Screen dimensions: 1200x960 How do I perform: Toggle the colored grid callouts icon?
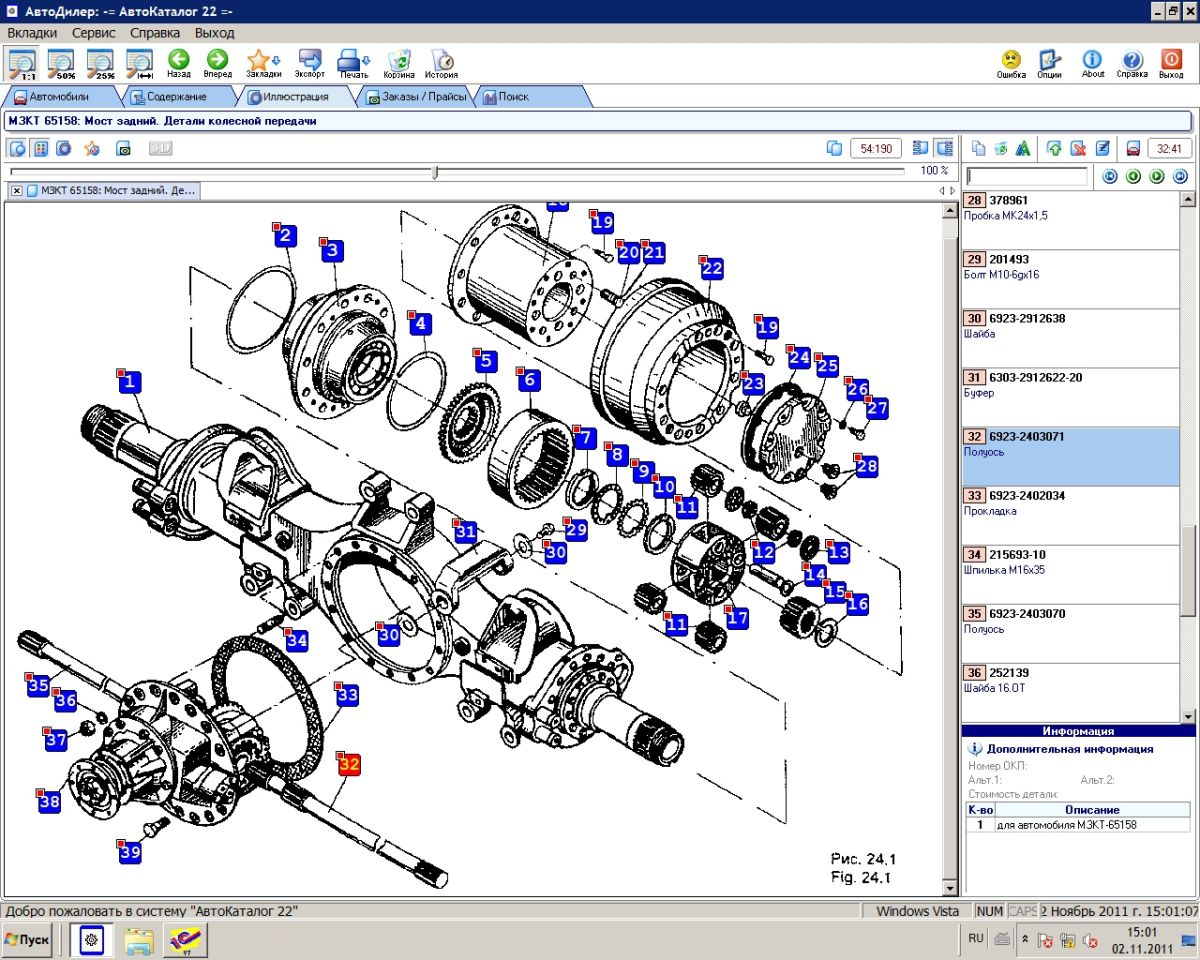(x=41, y=149)
